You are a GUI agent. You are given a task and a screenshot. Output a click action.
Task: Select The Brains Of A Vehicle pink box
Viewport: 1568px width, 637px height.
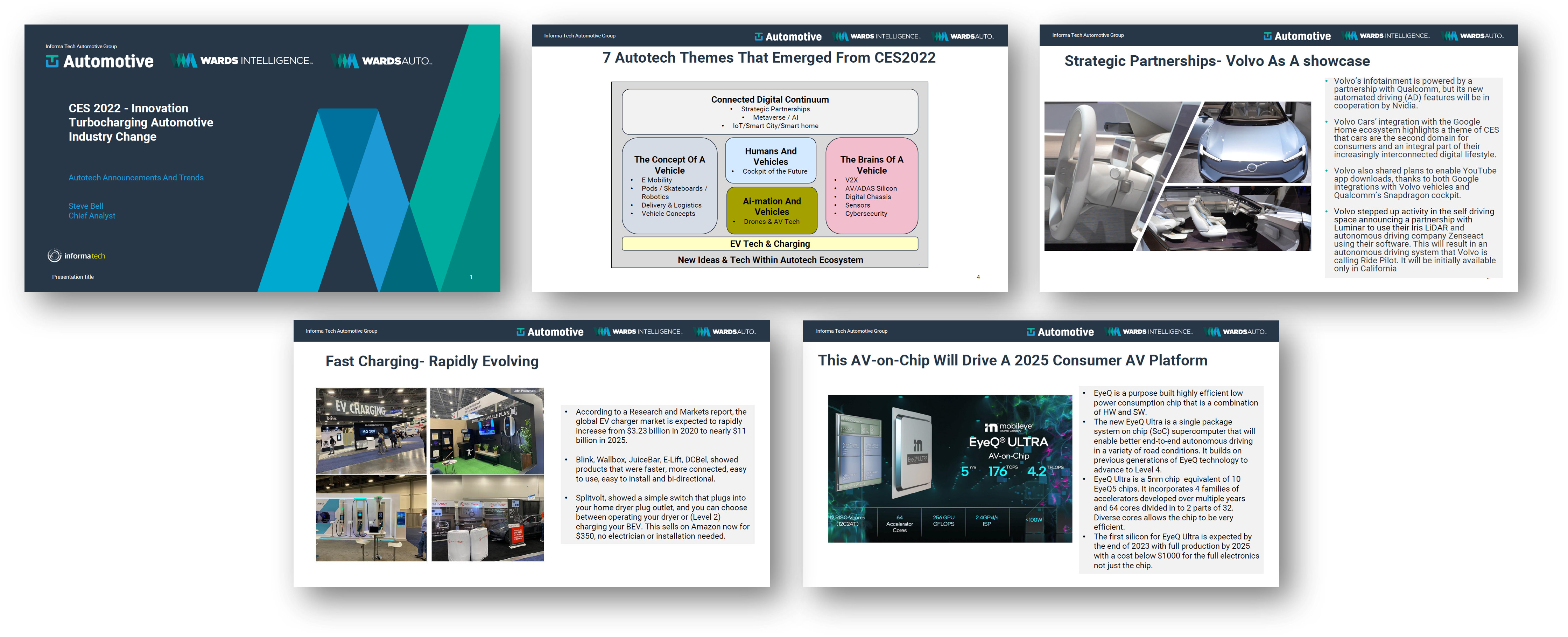[x=872, y=186]
